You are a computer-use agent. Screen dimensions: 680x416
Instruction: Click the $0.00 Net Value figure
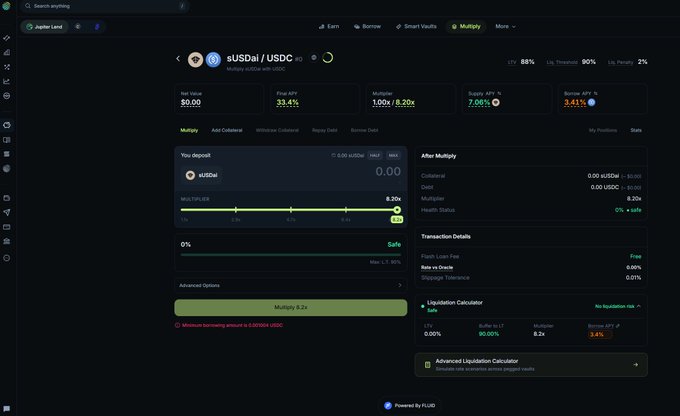[190, 102]
